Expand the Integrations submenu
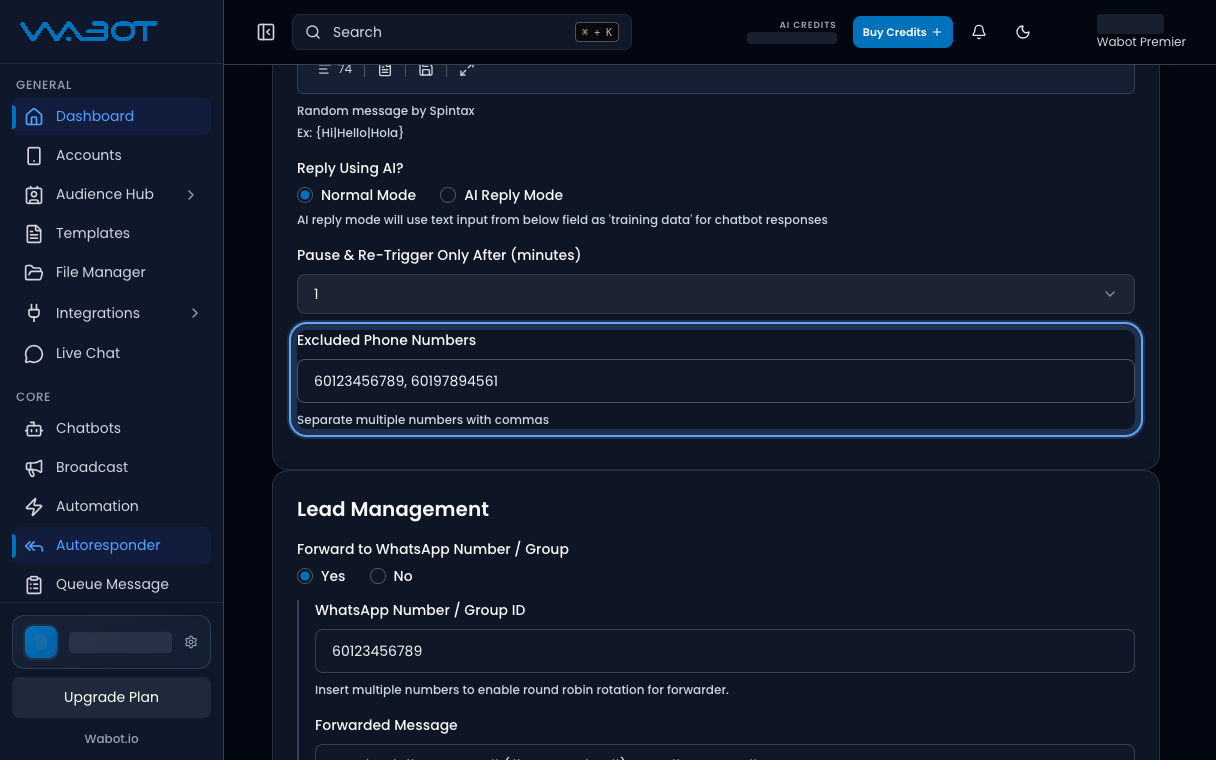This screenshot has width=1216, height=760. [194, 313]
